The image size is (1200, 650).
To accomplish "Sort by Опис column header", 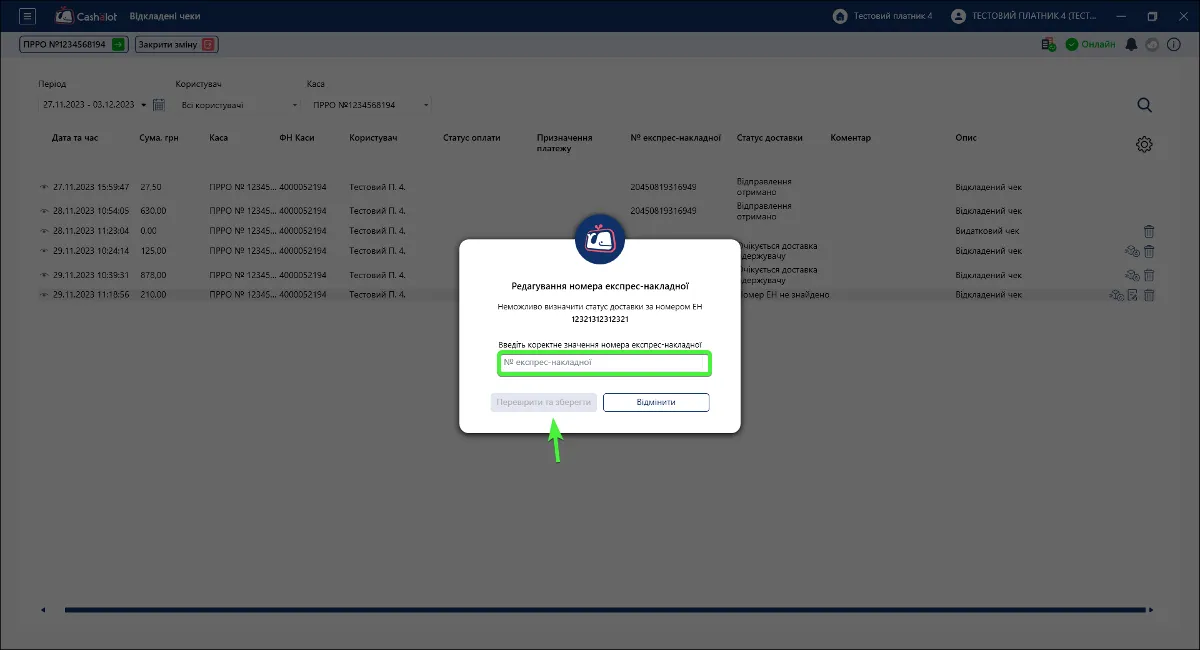I will [966, 138].
